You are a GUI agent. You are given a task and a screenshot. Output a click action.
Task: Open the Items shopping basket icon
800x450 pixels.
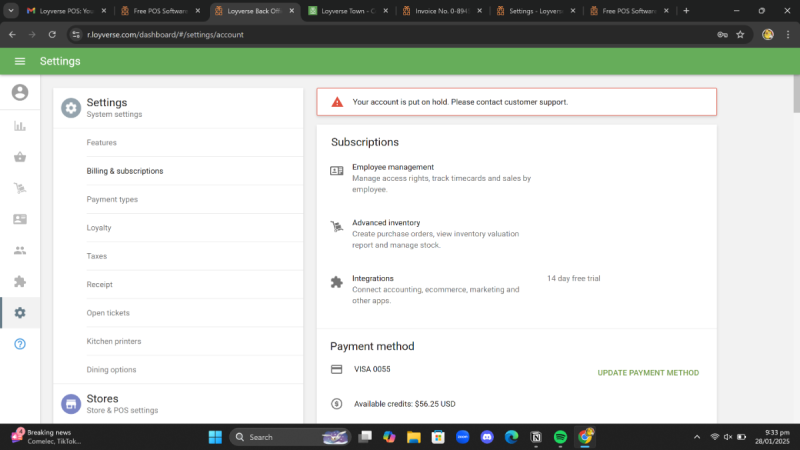point(20,157)
